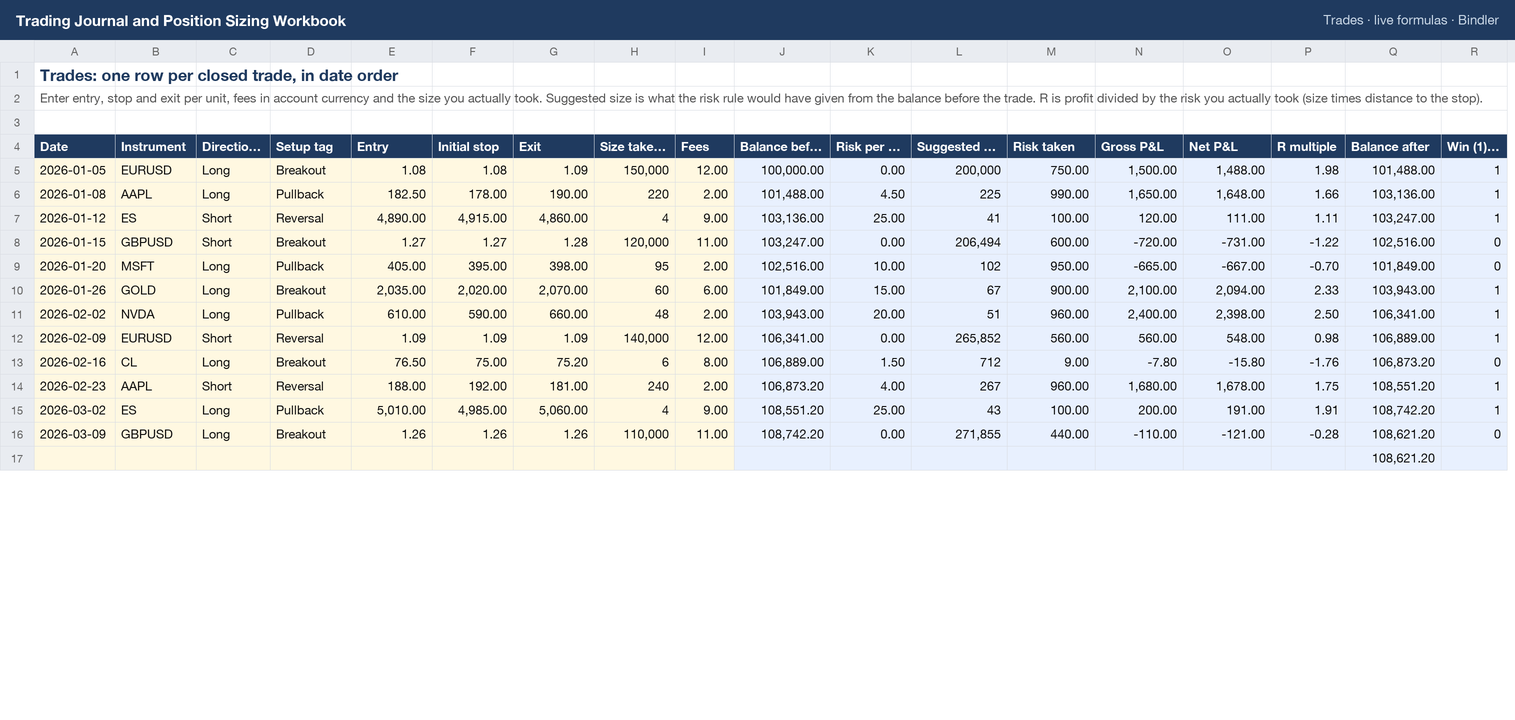
Task: Click the Net P&L header cell
Action: tap(1226, 146)
